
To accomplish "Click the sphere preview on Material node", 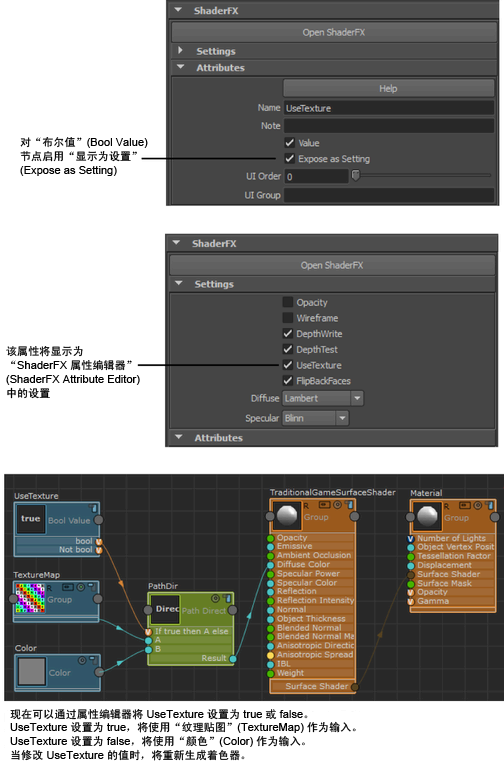I will (x=427, y=516).
